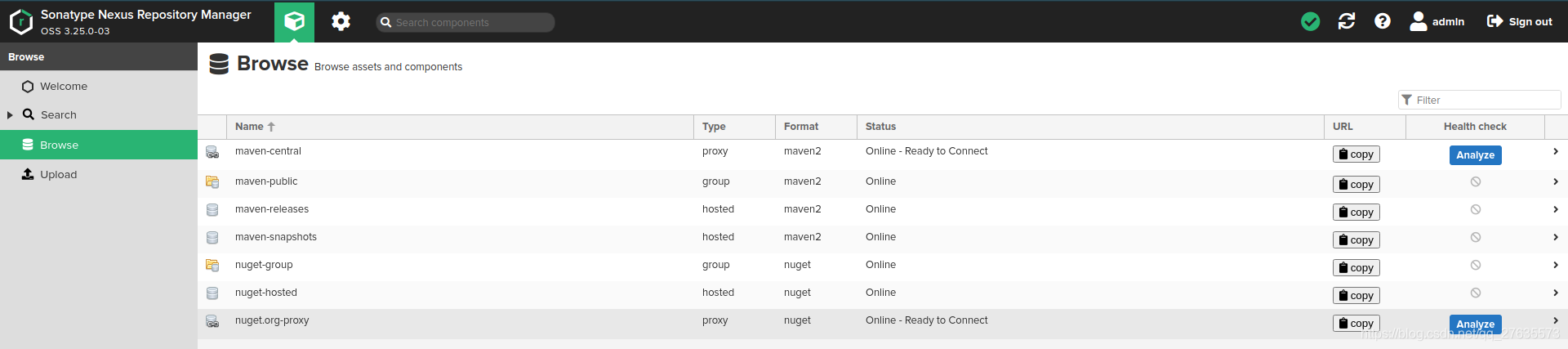Click health check unavailable icon for maven-snapshots
Image resolution: width=1568 pixels, height=349 pixels.
tap(1476, 237)
